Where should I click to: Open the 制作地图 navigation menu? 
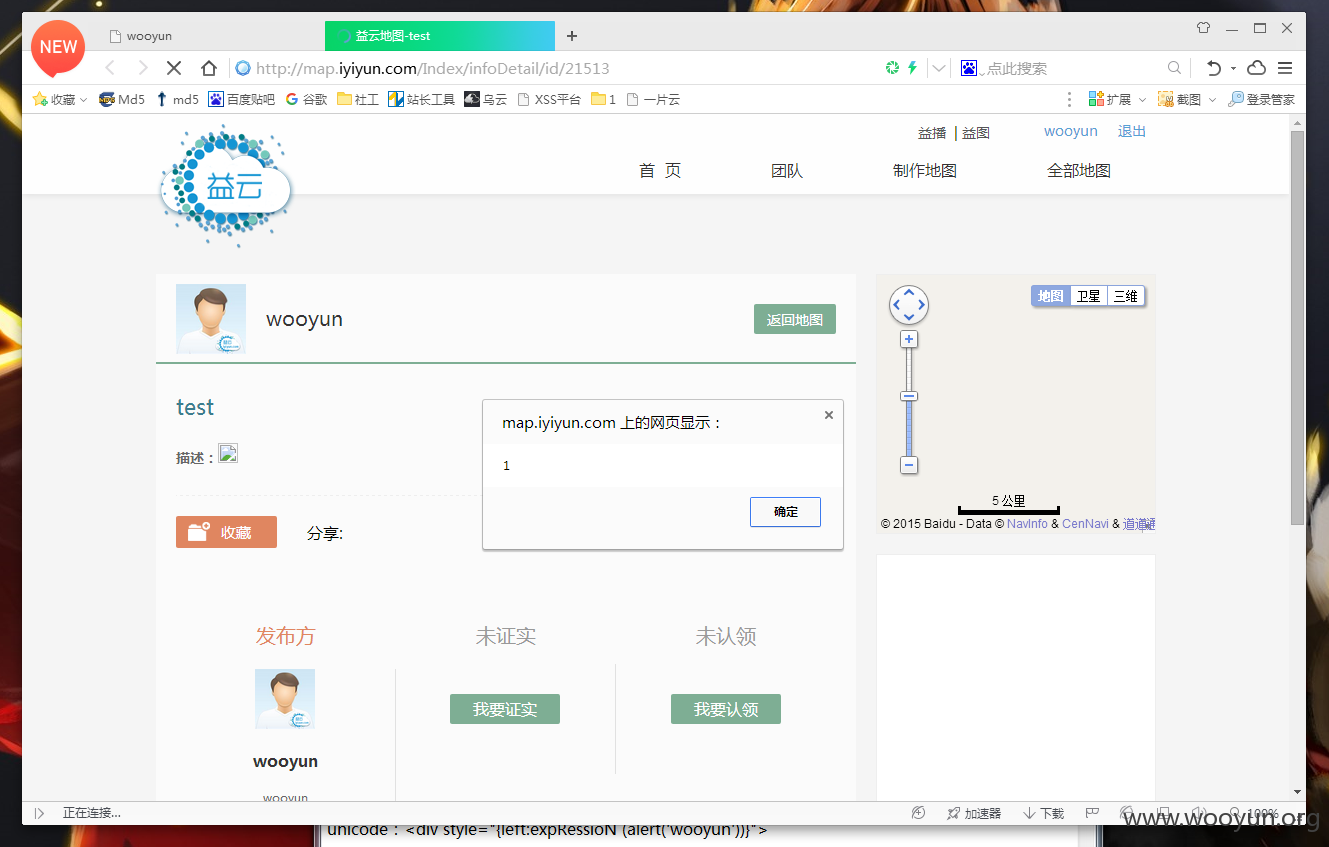pos(925,171)
